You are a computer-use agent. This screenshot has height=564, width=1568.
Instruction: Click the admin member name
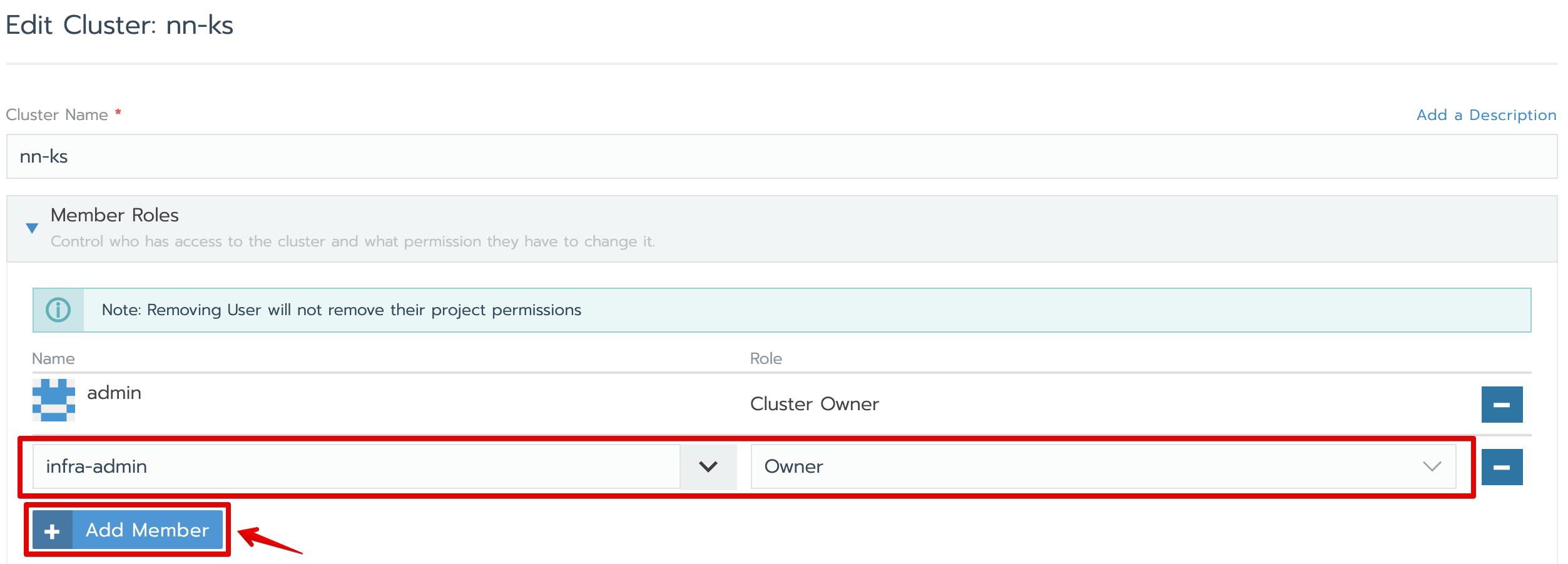114,393
